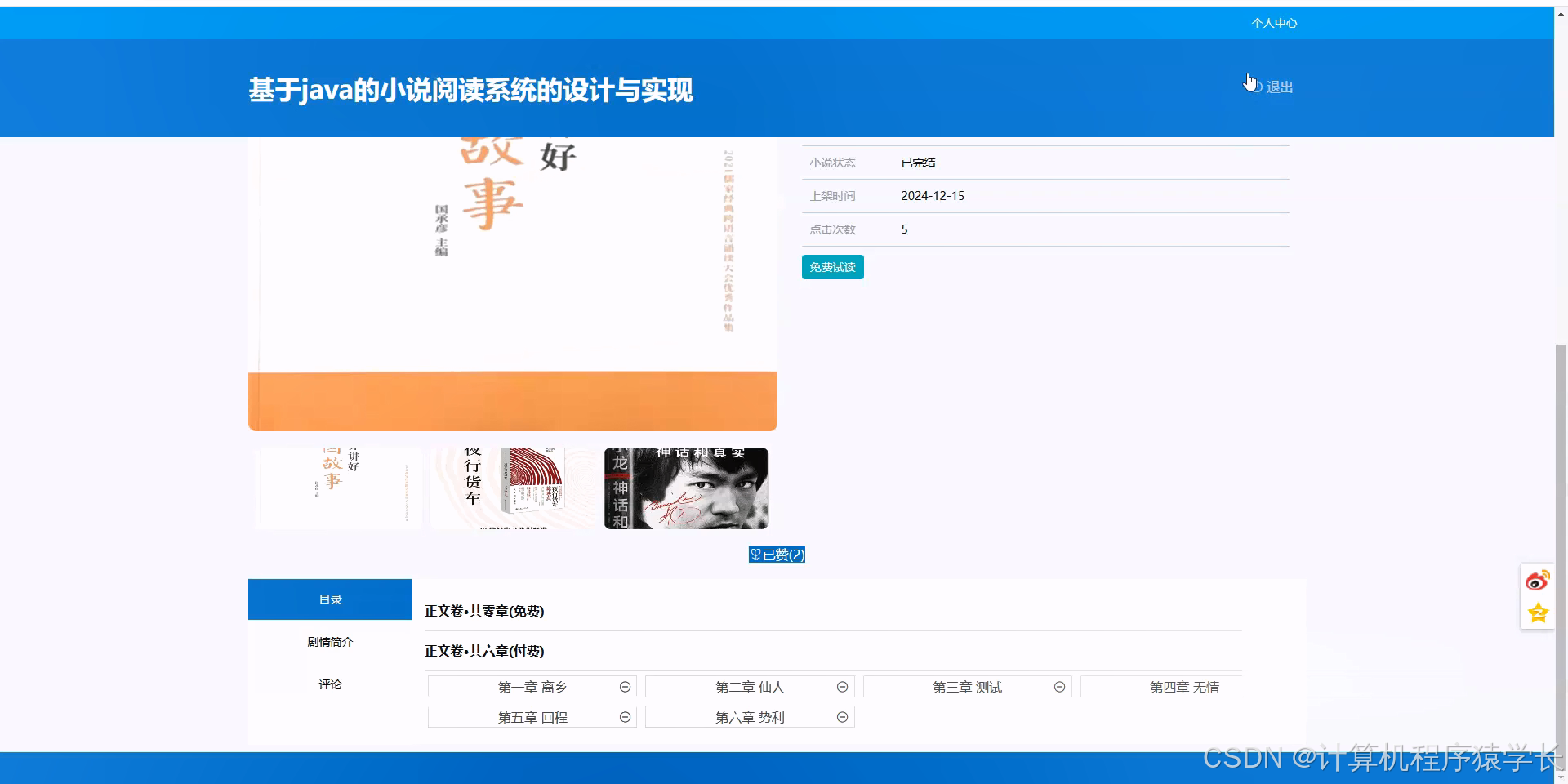Click the minus icon beside 第三章 测试
This screenshot has width=1568, height=784.
click(x=1059, y=686)
